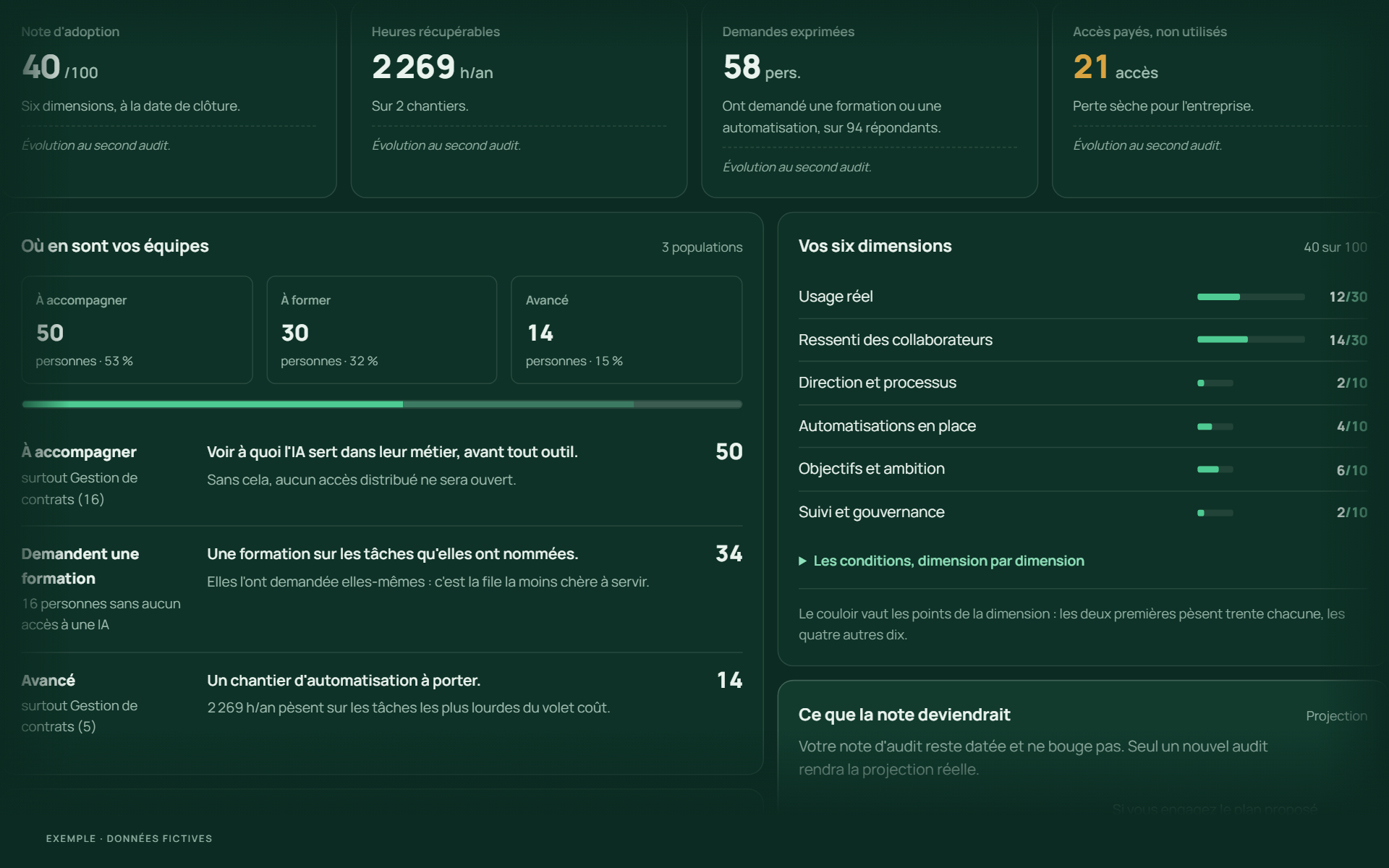The width and height of the screenshot is (1389, 868).
Task: Click the "34" count
Action: click(729, 554)
